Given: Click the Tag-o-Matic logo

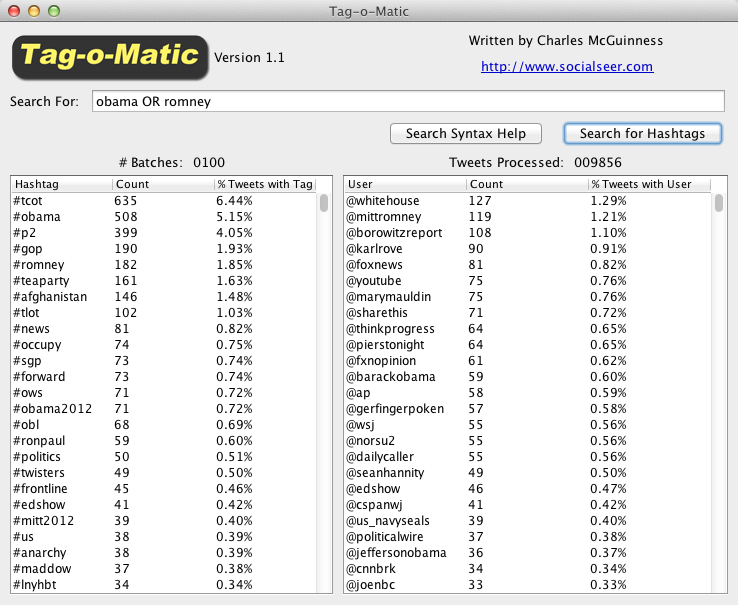Looking at the screenshot, I should click(x=110, y=57).
